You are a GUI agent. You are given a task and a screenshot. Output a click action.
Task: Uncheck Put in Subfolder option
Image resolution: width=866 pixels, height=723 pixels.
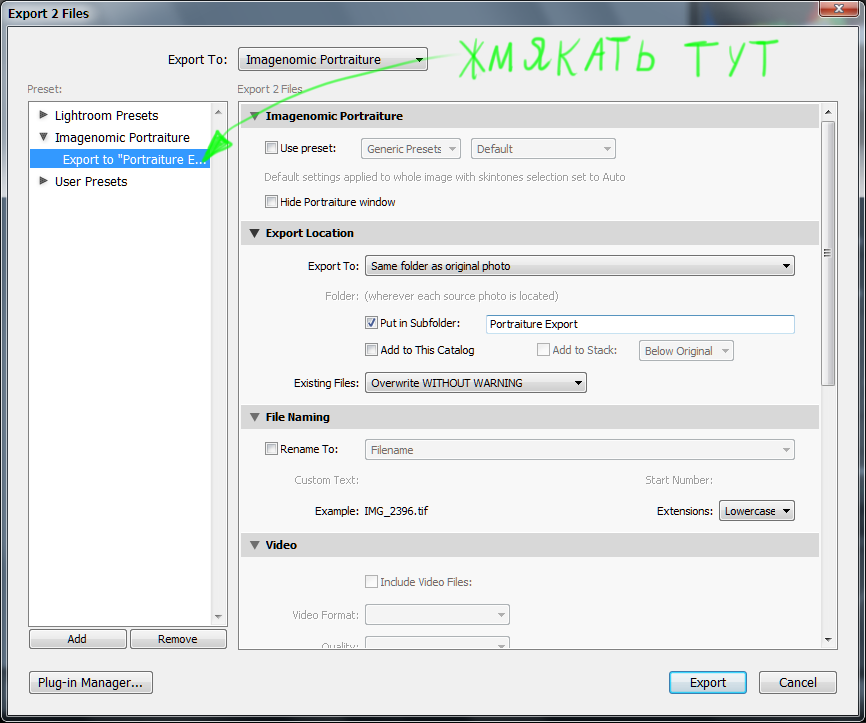click(x=371, y=323)
